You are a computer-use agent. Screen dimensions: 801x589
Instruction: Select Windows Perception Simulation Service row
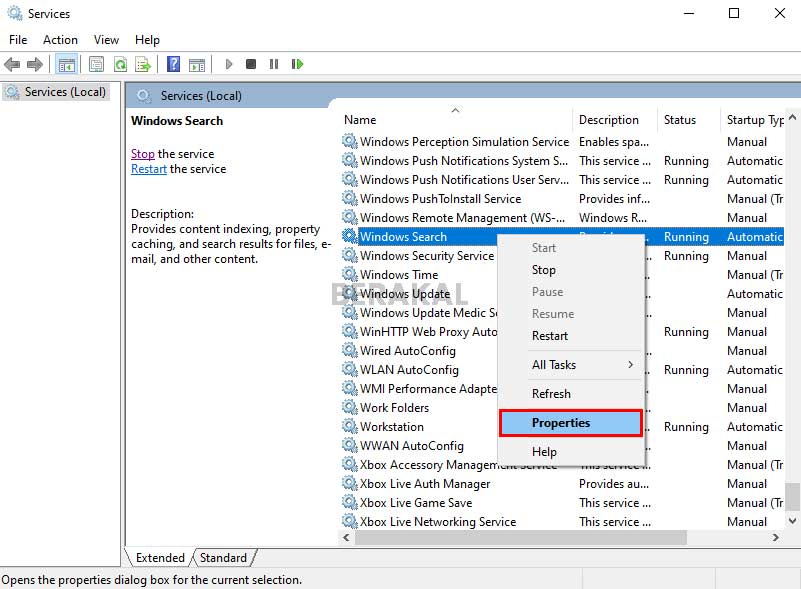tap(562, 142)
